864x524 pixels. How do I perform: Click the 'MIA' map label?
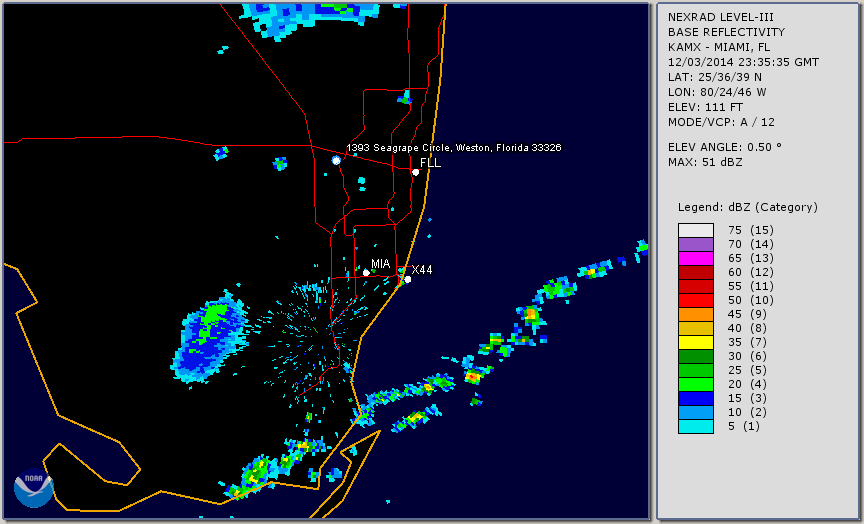(x=380, y=264)
